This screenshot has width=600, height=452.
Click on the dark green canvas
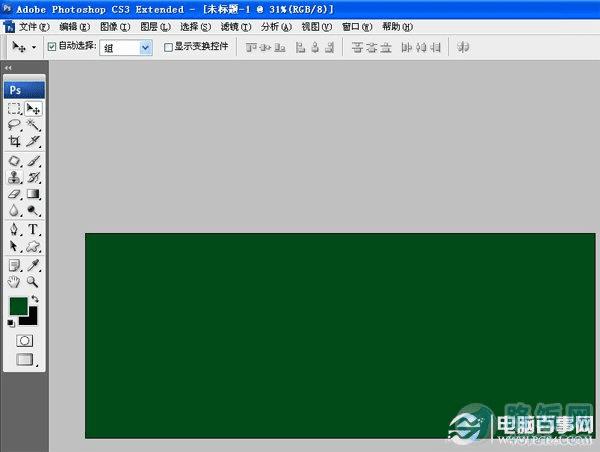point(340,335)
